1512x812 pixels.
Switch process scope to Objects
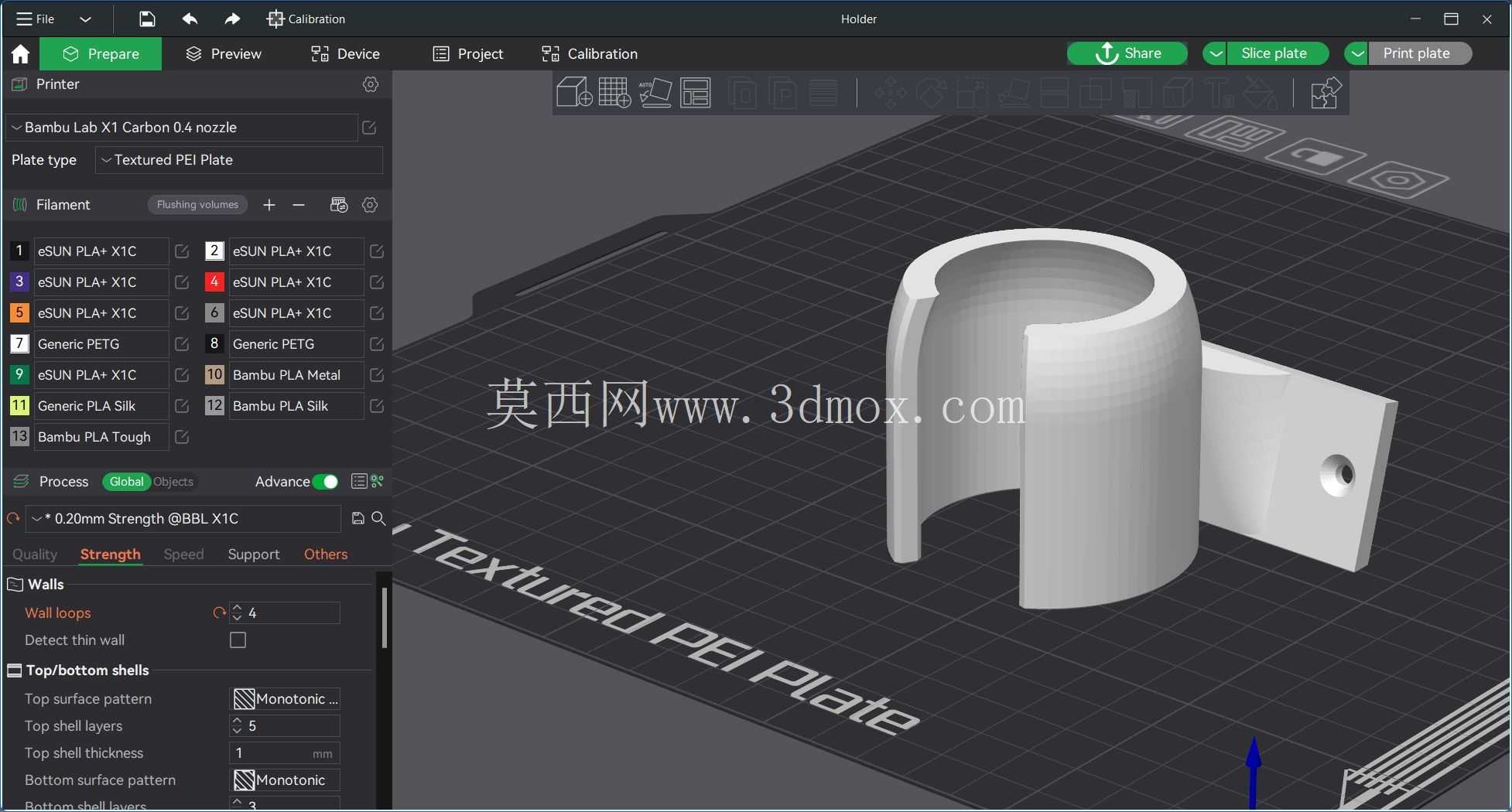(x=173, y=482)
